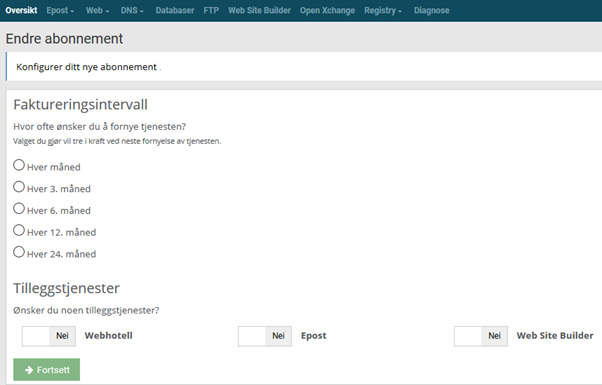Toggle the Web Site Builder add-on switch
Image resolution: width=602 pixels, height=385 pixels.
click(x=481, y=336)
